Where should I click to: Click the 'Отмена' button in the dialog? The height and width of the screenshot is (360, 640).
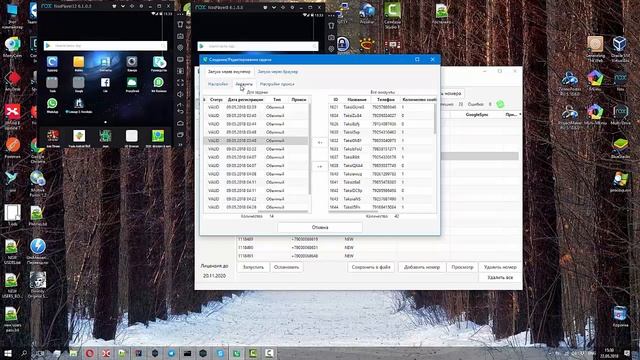[x=320, y=227]
